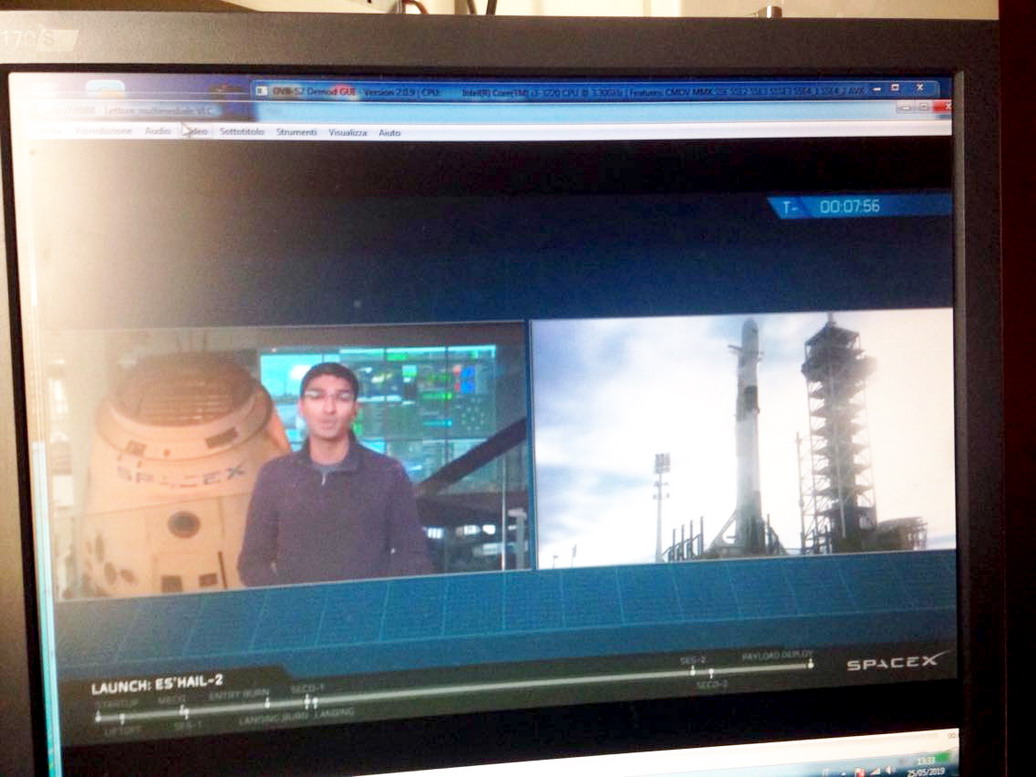Minimize the DVB-S2 Demod GUI window
Viewport: 1036px width, 777px height.
point(877,88)
